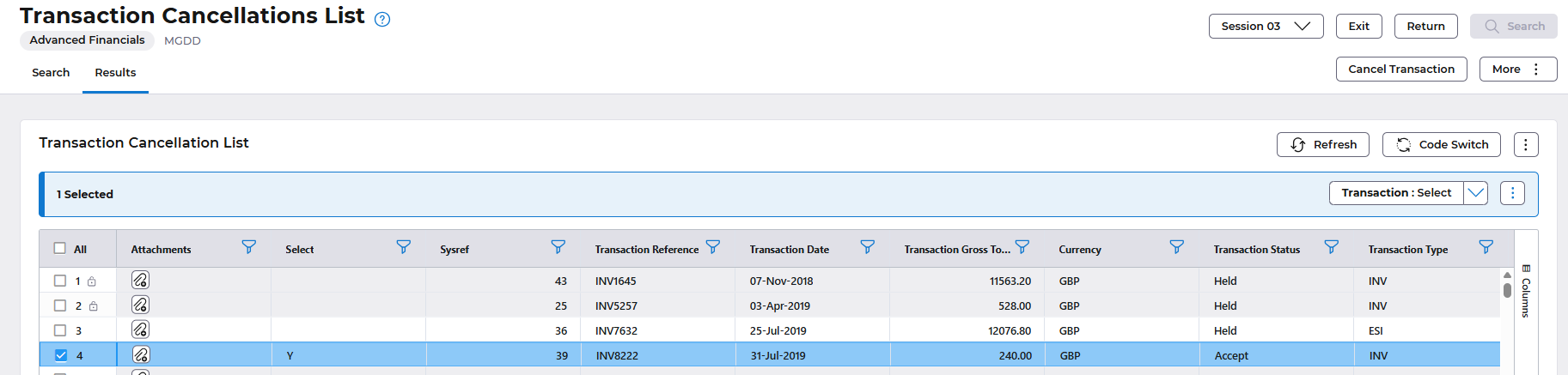Open the Session 03 dropdown

point(1266,27)
